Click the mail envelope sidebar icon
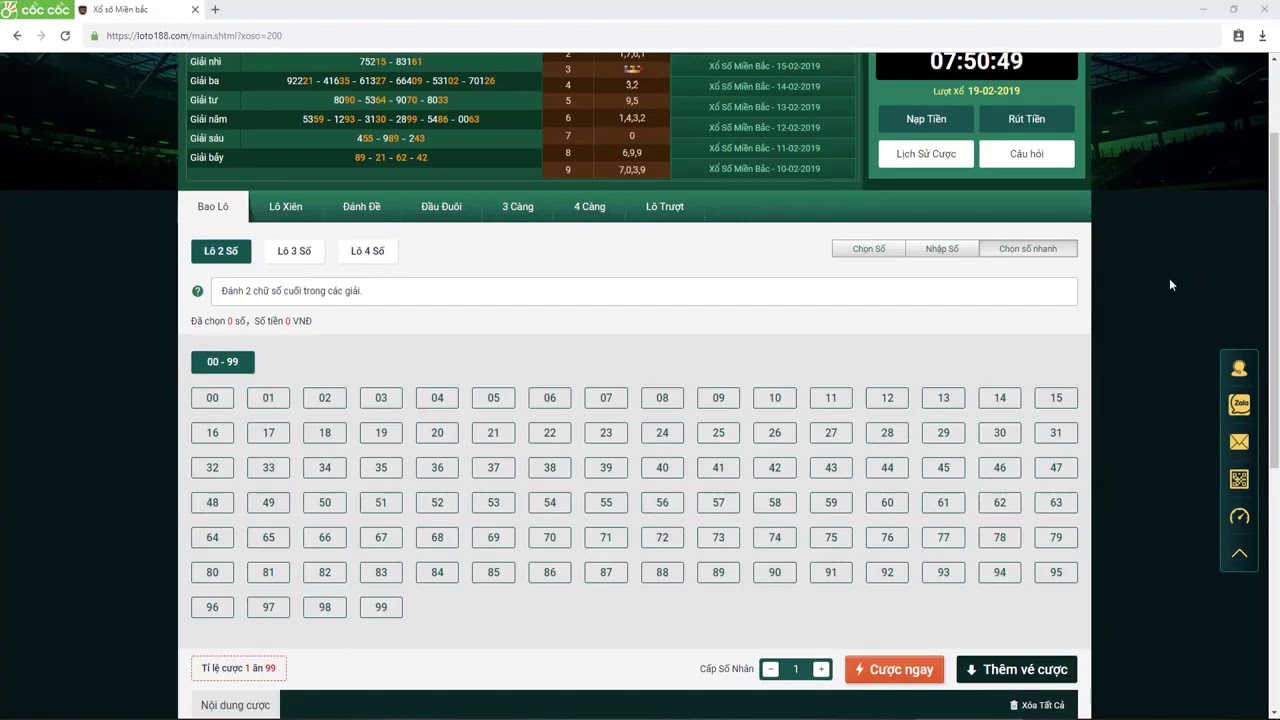Viewport: 1280px width, 720px height. point(1239,442)
